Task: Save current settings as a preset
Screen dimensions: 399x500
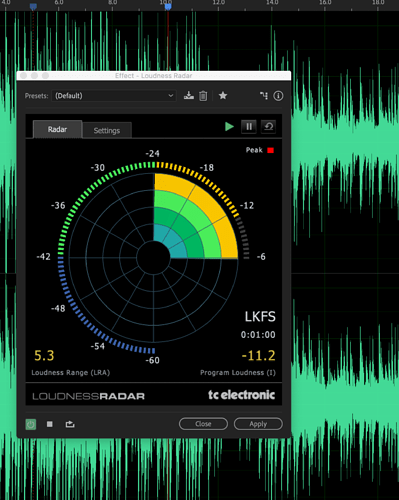Action: (x=189, y=96)
